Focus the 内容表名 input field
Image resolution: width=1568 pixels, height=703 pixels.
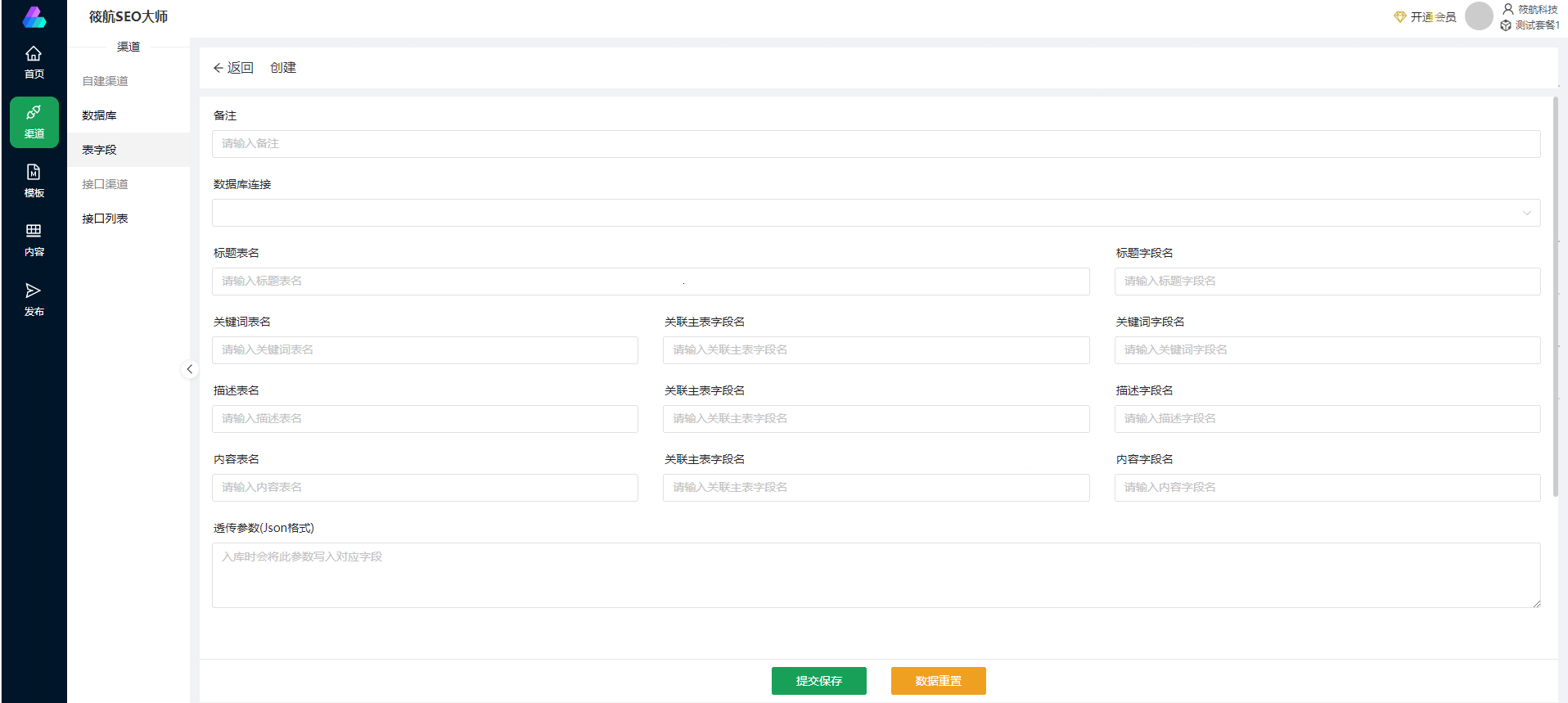point(425,488)
